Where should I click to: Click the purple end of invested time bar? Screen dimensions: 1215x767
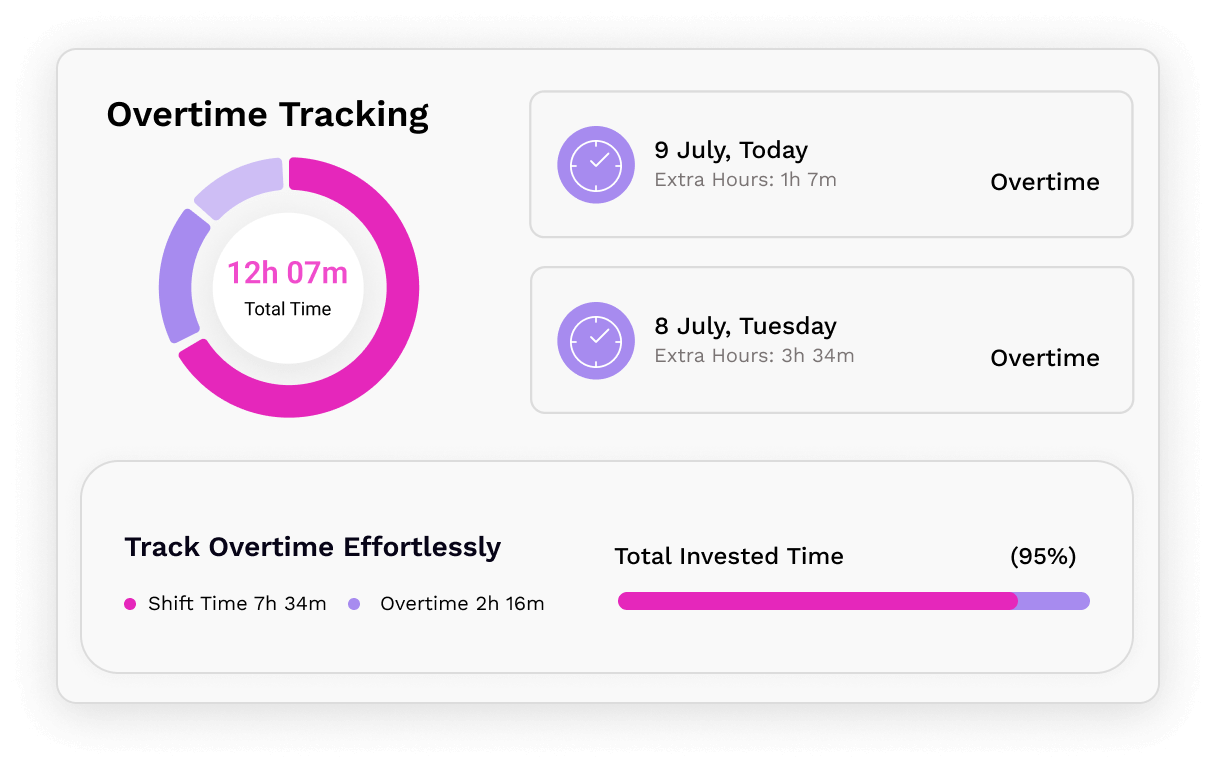[1055, 601]
